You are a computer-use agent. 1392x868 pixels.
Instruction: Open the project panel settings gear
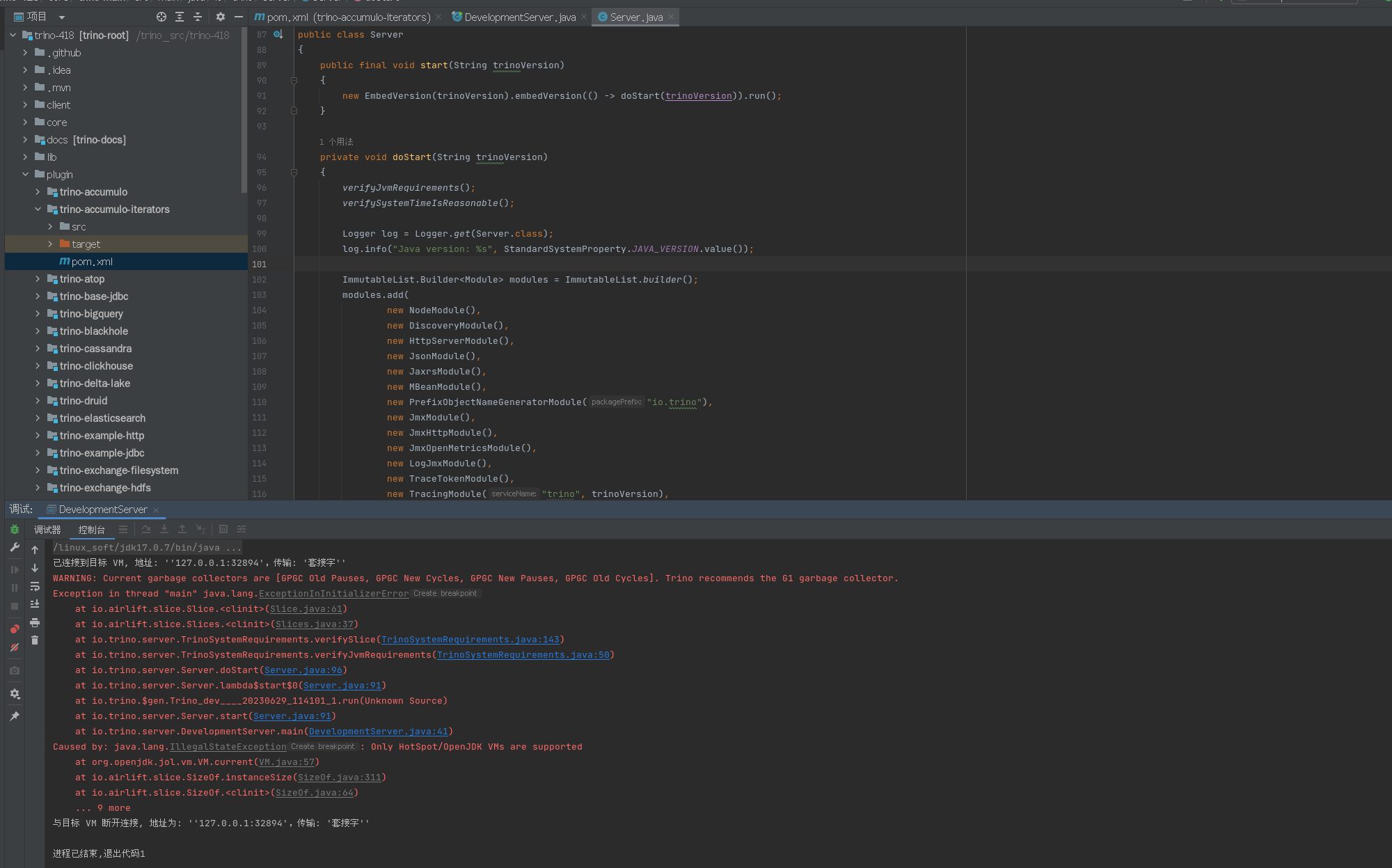[x=221, y=17]
